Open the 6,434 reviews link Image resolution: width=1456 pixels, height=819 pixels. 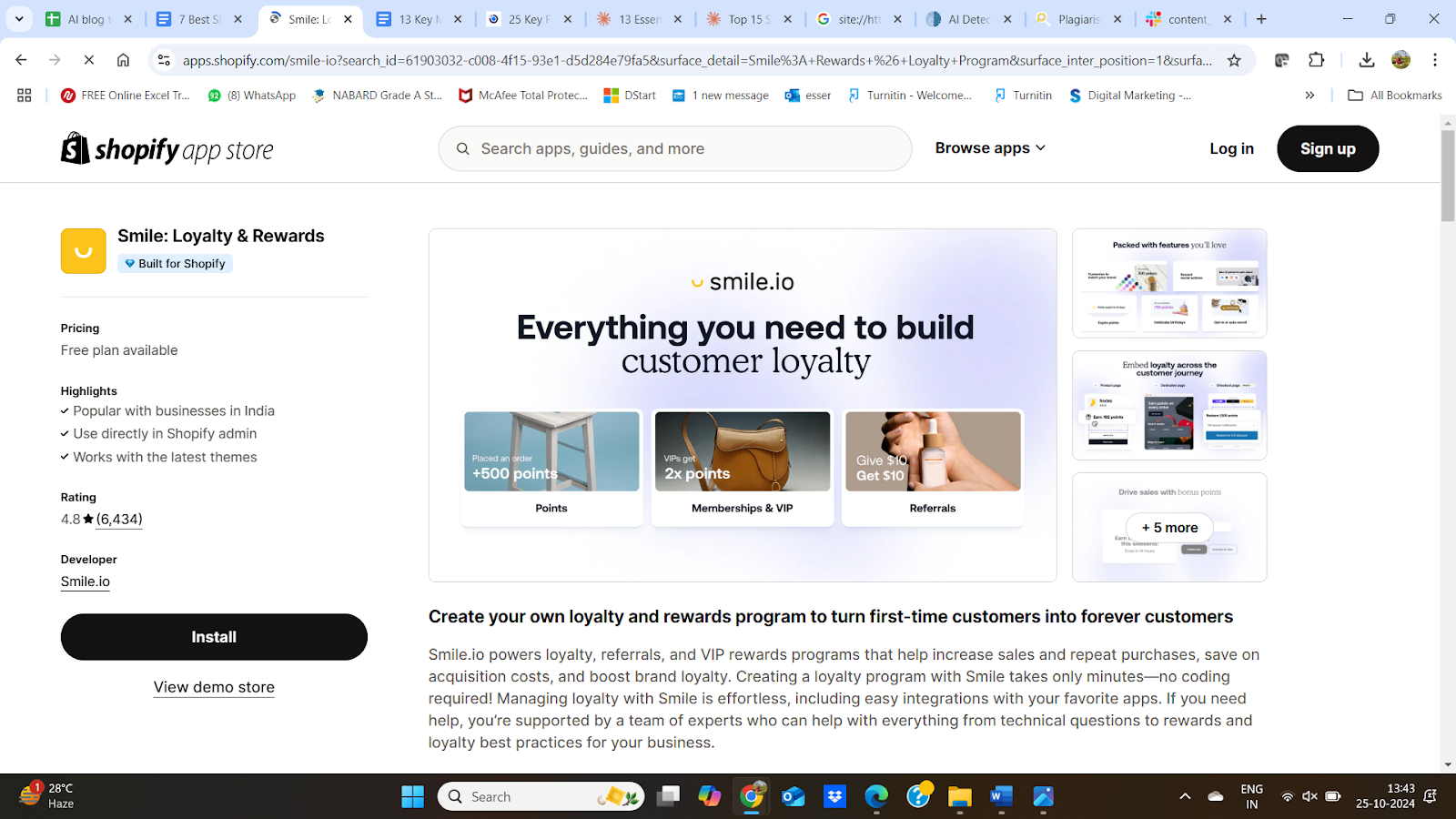[119, 519]
